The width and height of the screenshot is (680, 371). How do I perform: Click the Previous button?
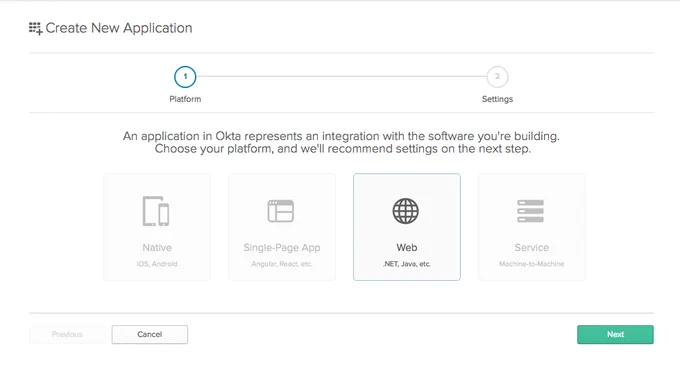(67, 335)
